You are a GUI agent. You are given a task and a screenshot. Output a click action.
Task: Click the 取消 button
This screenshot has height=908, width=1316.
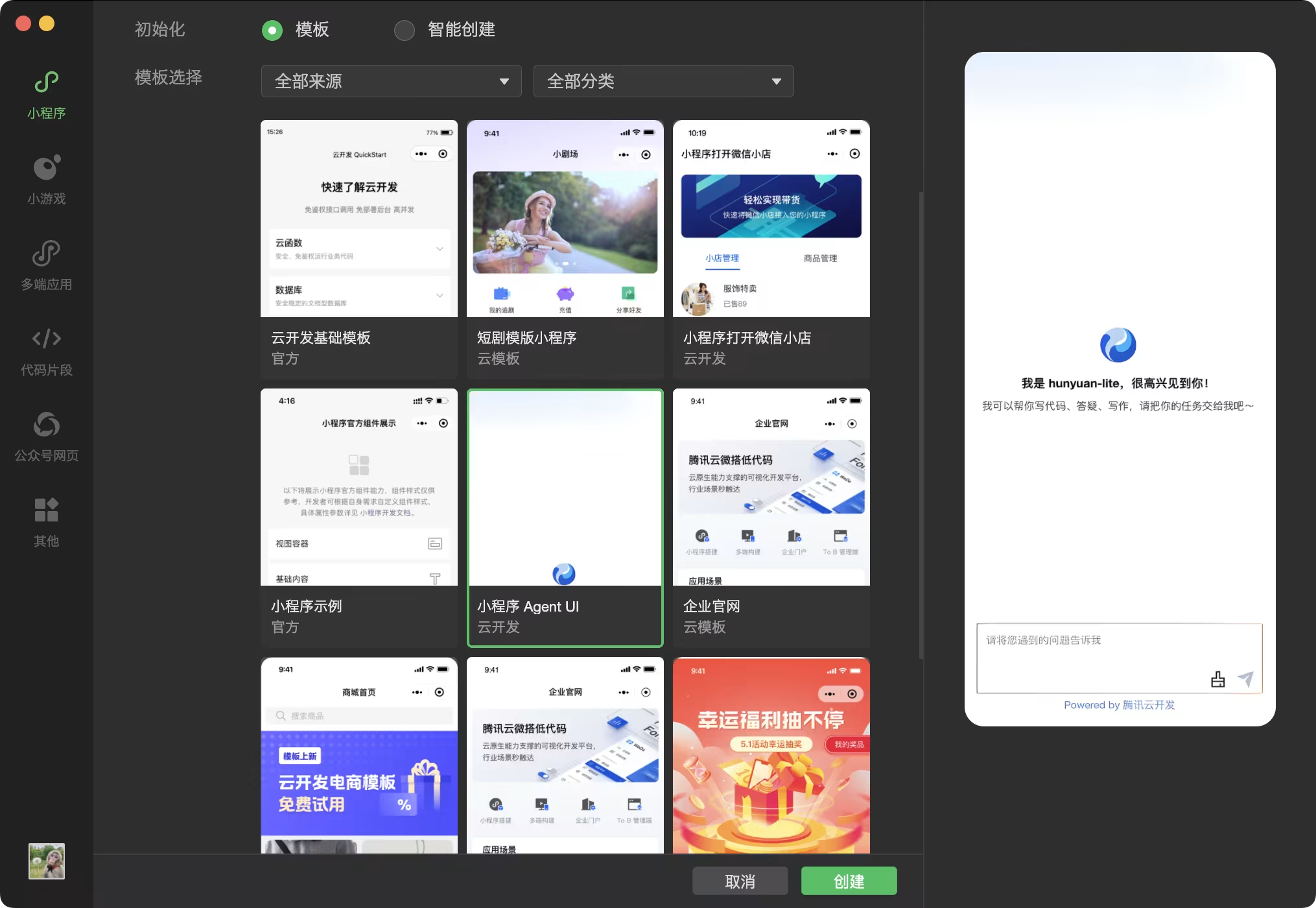[x=740, y=881]
